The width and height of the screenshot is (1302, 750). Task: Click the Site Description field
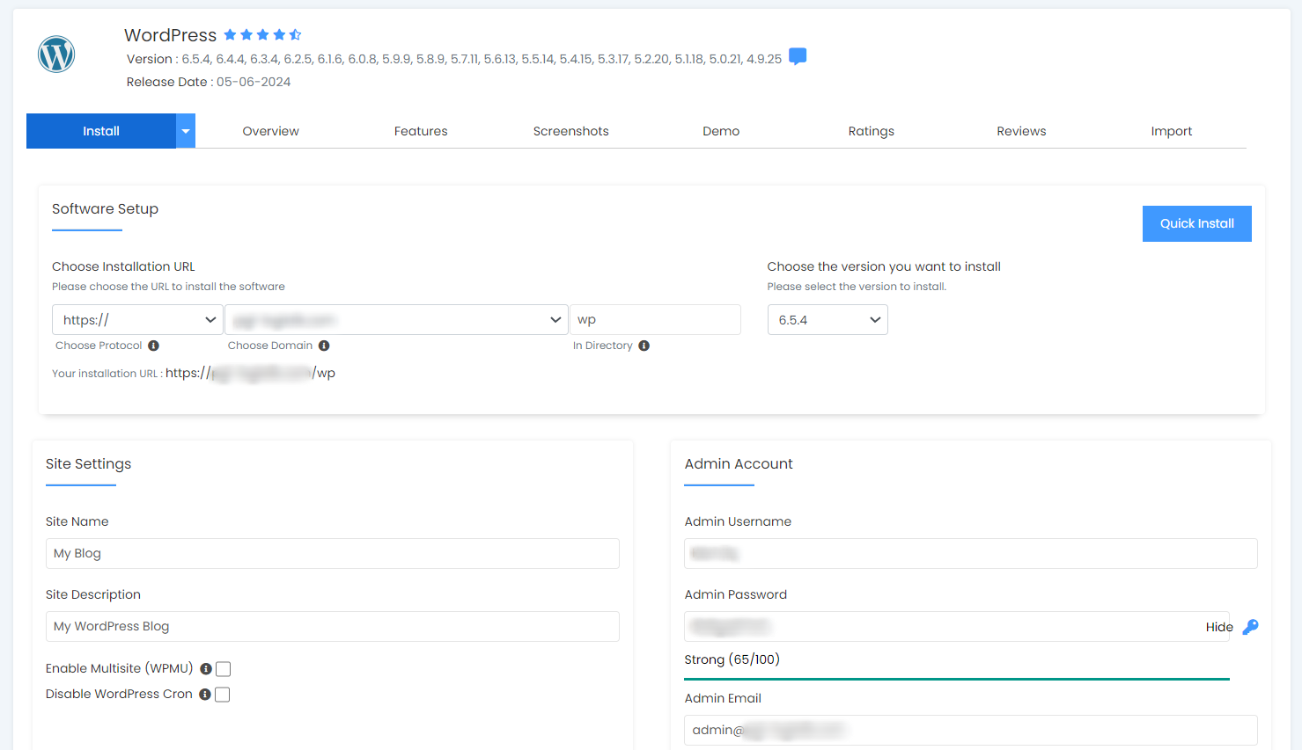332,627
